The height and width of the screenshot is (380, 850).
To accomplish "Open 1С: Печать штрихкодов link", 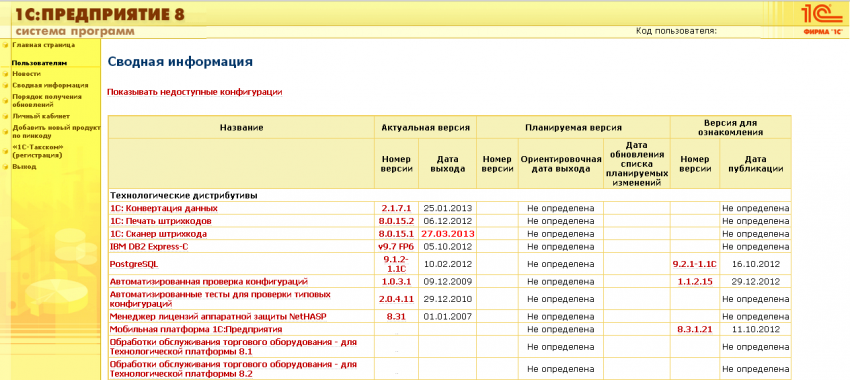I will [x=160, y=221].
